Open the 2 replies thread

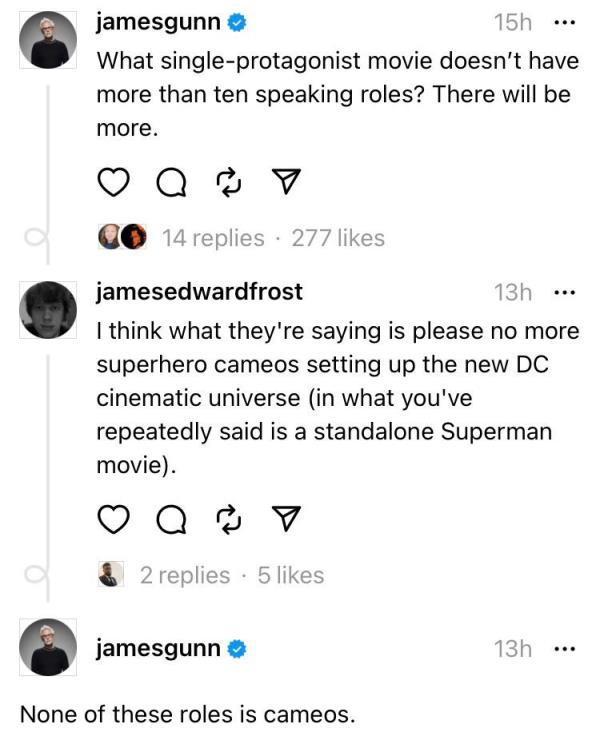[185, 575]
